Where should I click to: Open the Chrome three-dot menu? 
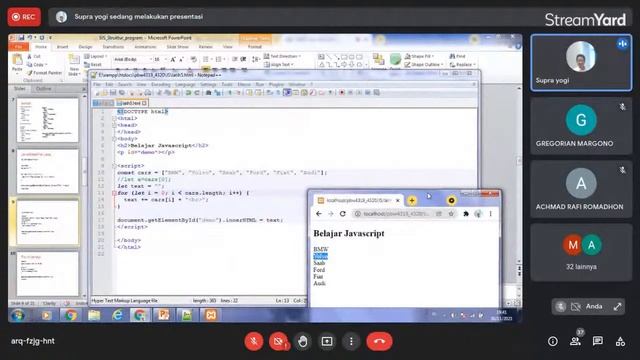tap(491, 214)
